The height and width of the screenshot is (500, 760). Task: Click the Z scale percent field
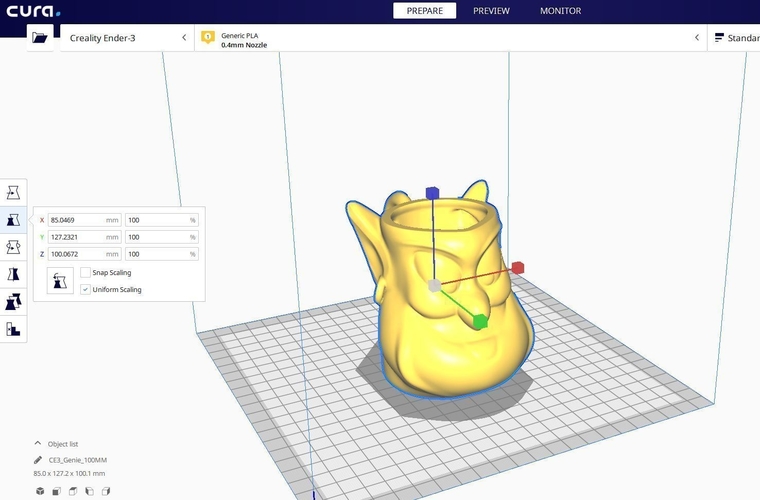[x=162, y=254]
